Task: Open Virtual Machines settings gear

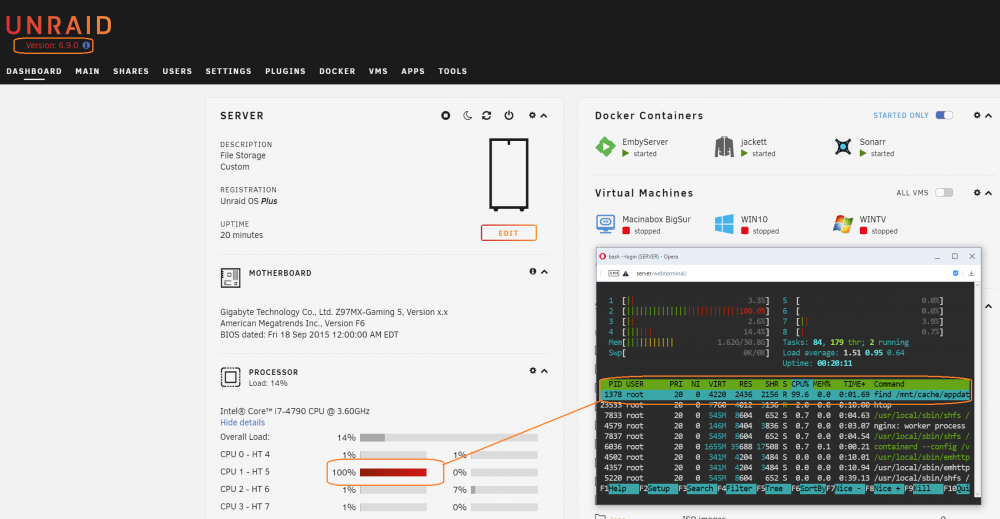Action: pos(977,193)
